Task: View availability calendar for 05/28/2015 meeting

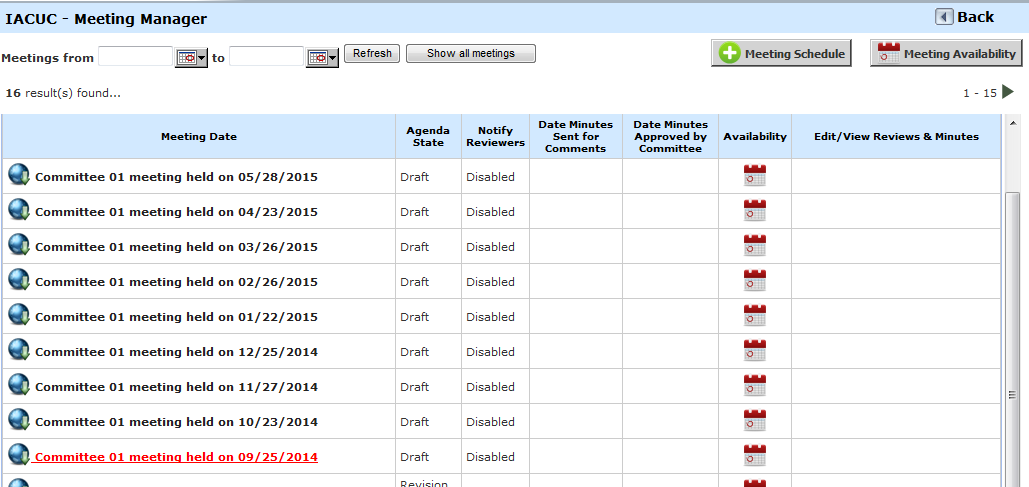Action: (x=755, y=176)
